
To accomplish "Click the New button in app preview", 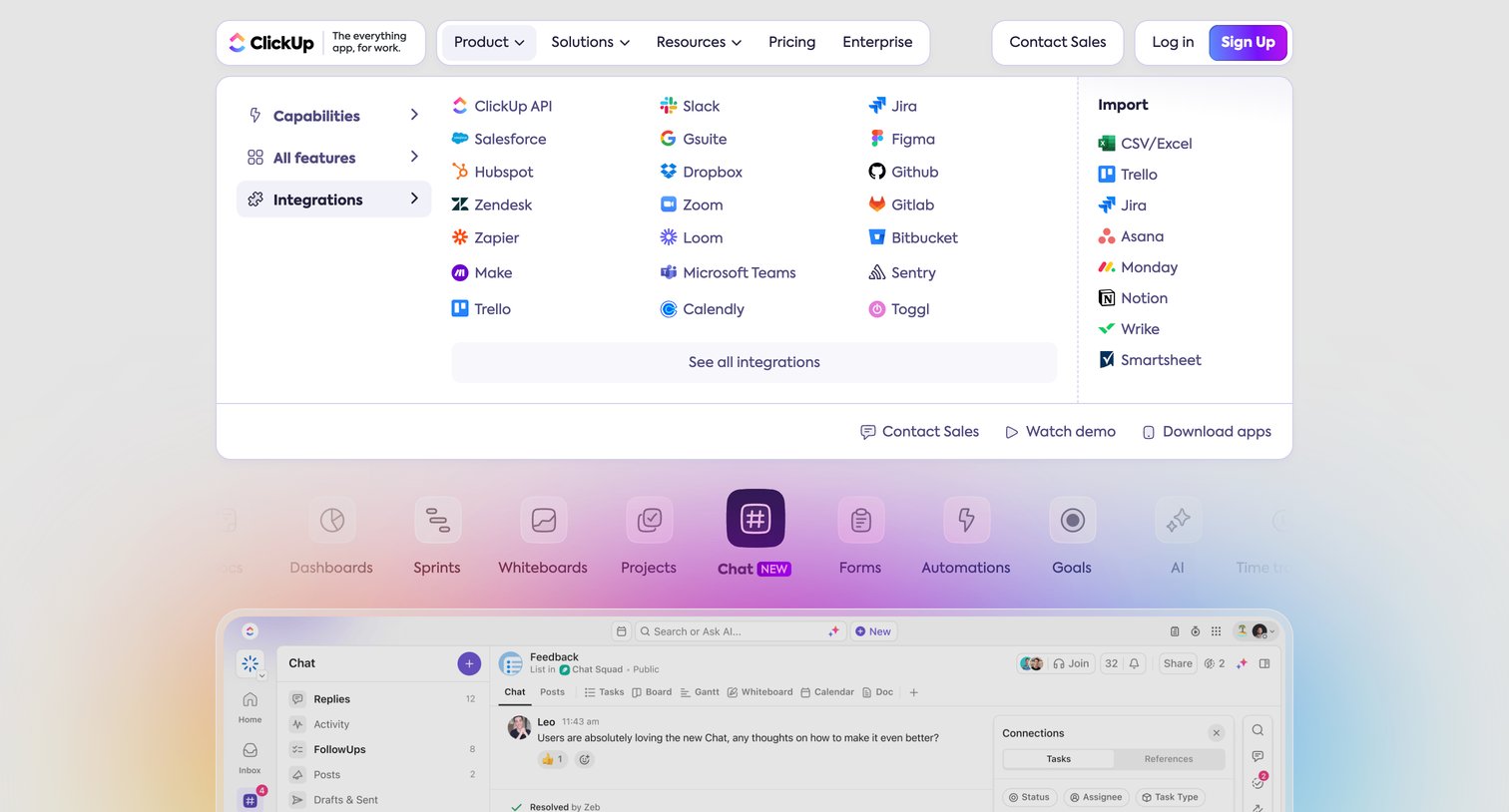I will (x=873, y=631).
